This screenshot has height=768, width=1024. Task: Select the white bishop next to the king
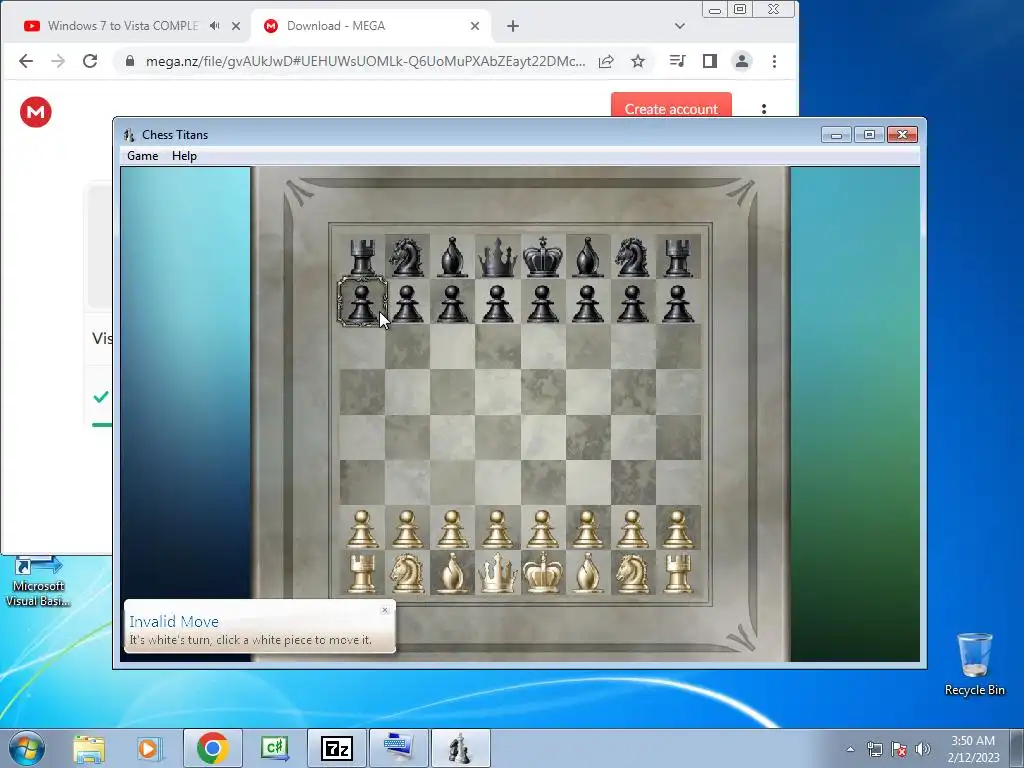[588, 573]
